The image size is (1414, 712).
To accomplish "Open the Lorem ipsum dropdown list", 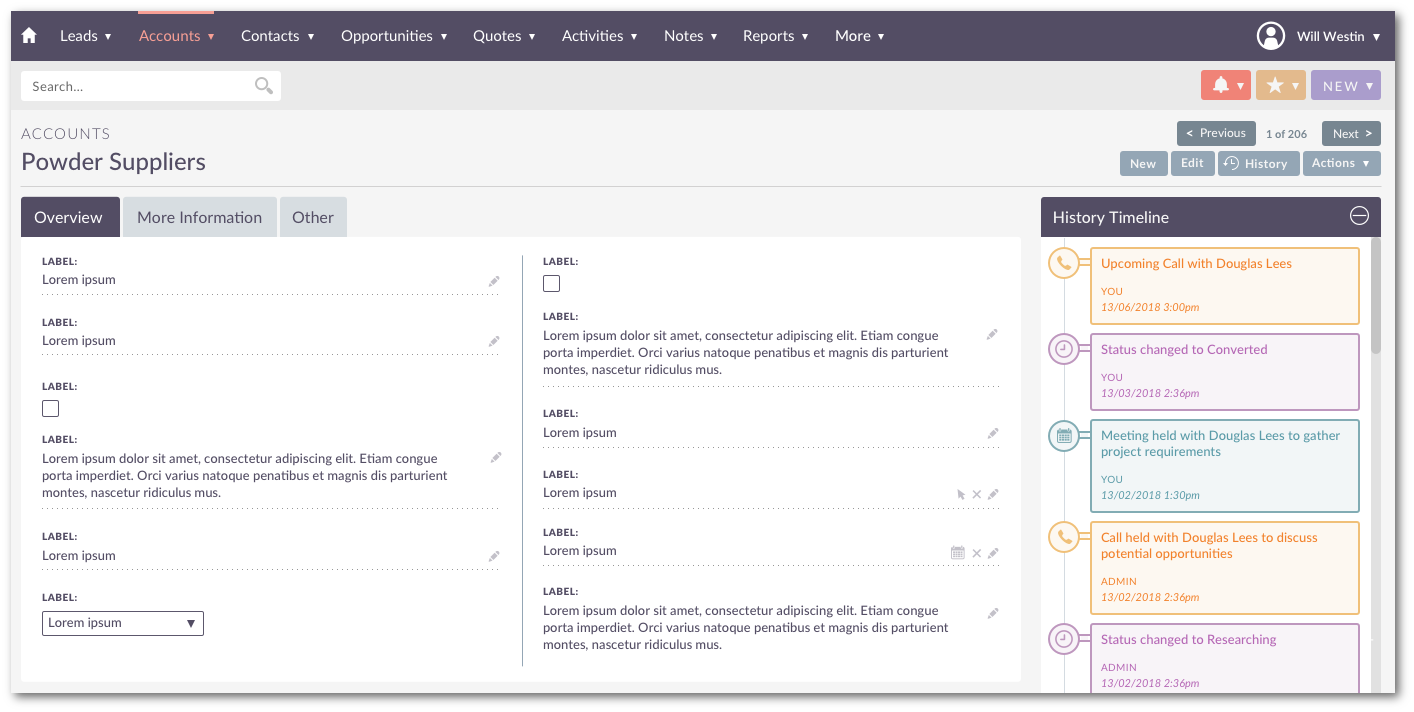I will point(122,623).
